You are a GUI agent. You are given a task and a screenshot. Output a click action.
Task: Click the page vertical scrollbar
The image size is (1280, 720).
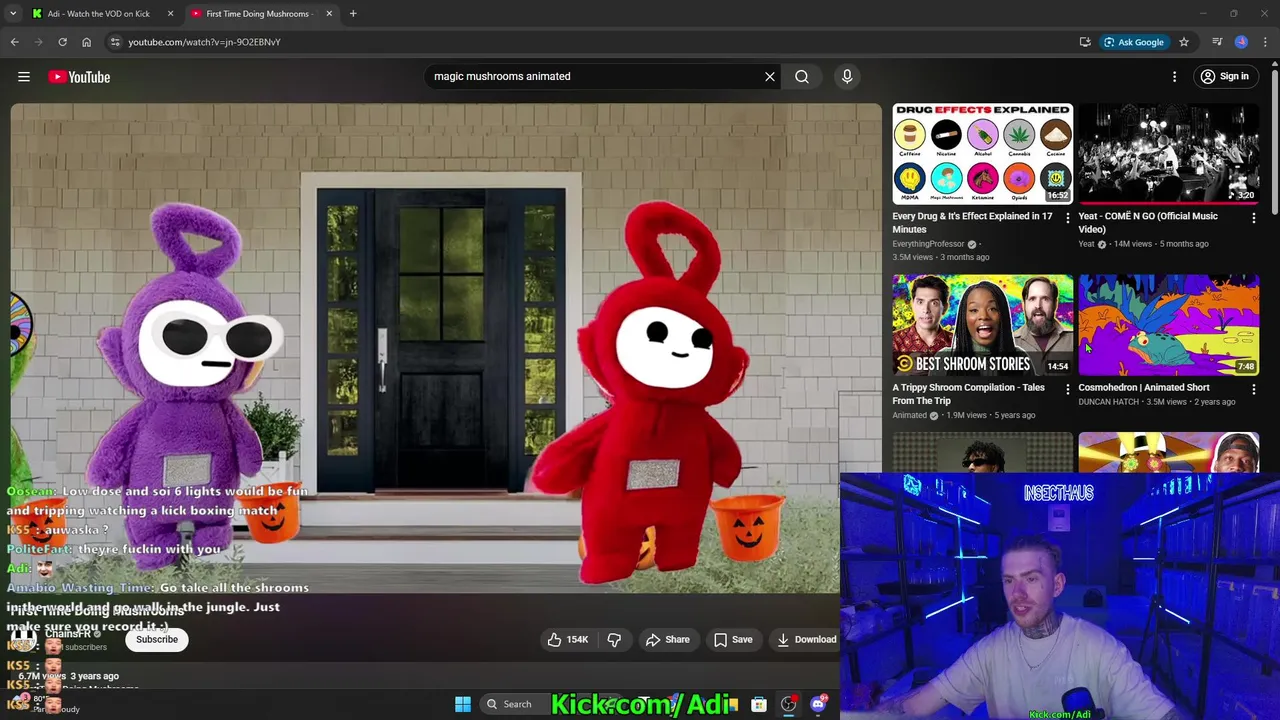(x=1274, y=140)
